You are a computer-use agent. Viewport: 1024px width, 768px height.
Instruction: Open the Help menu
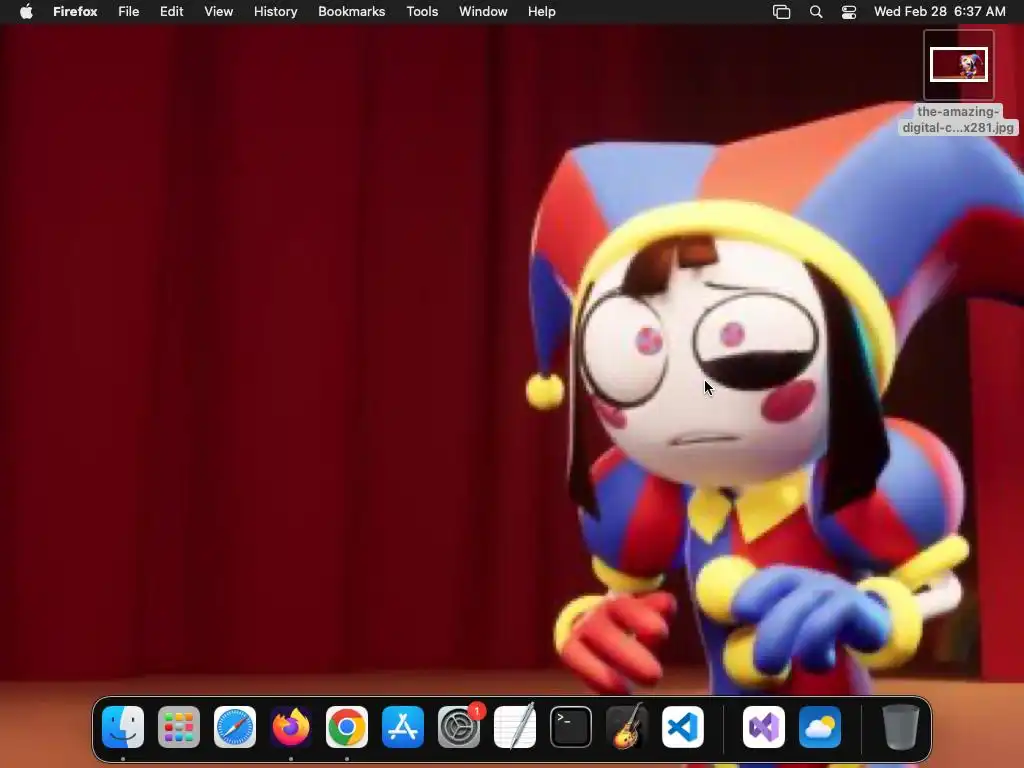click(x=541, y=12)
